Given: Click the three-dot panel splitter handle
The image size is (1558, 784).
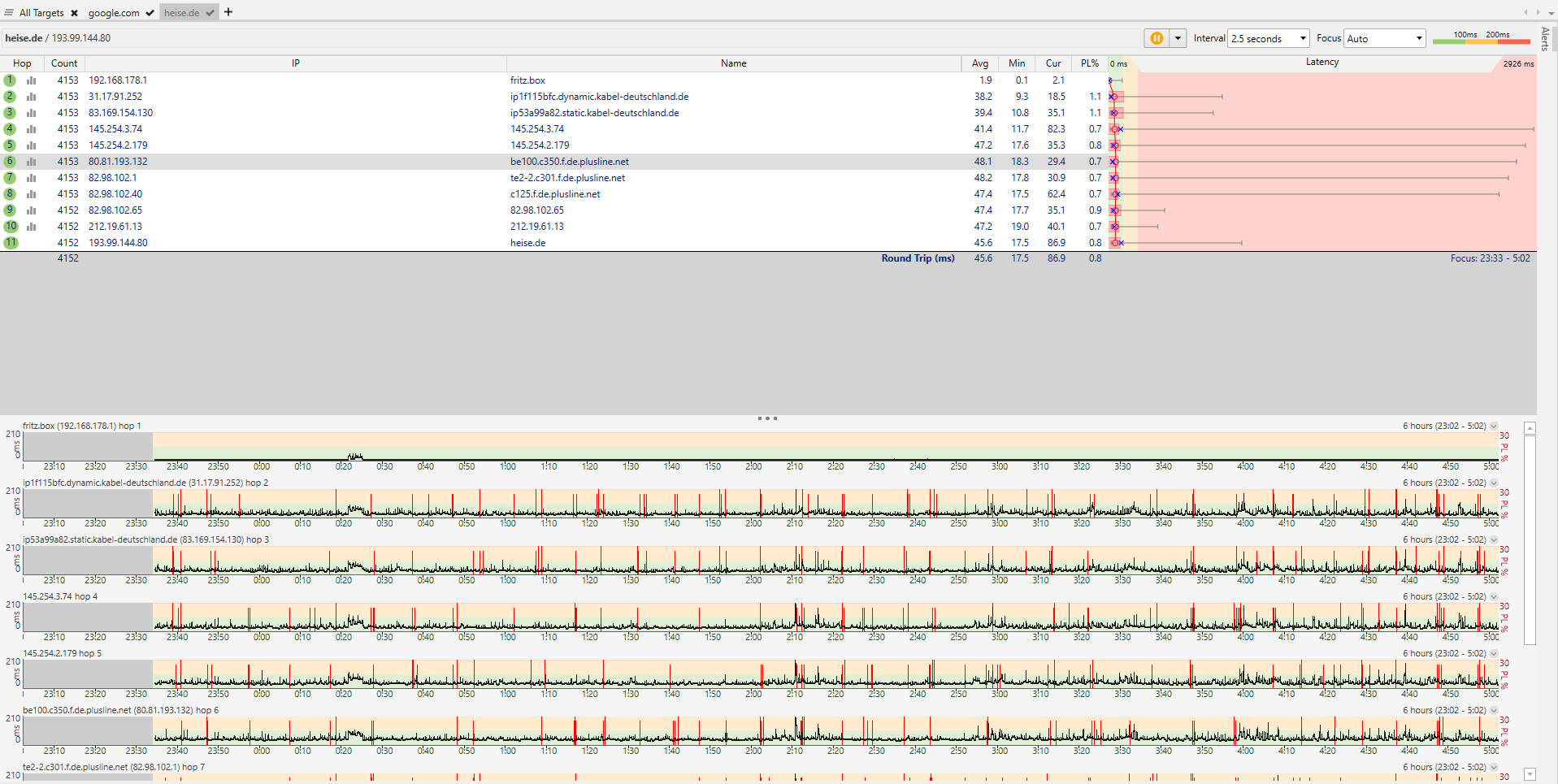Looking at the screenshot, I should pos(767,418).
